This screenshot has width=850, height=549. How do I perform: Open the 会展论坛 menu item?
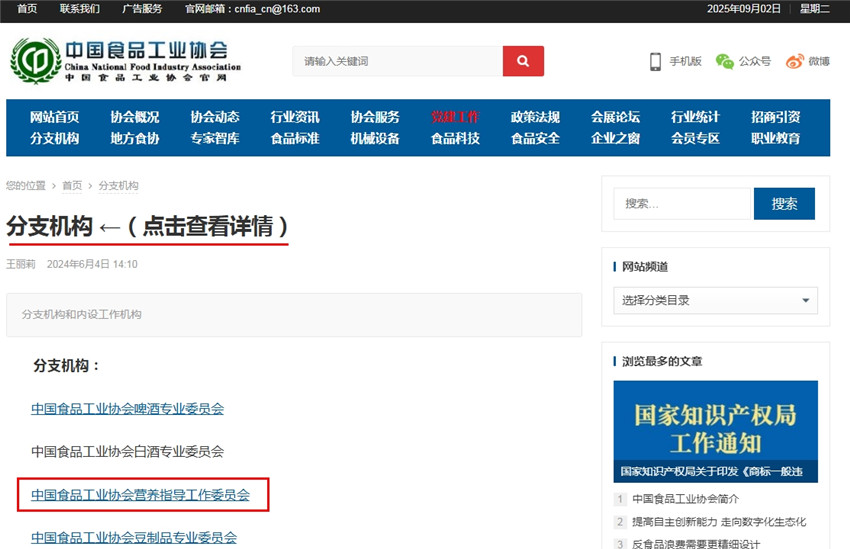click(x=615, y=117)
